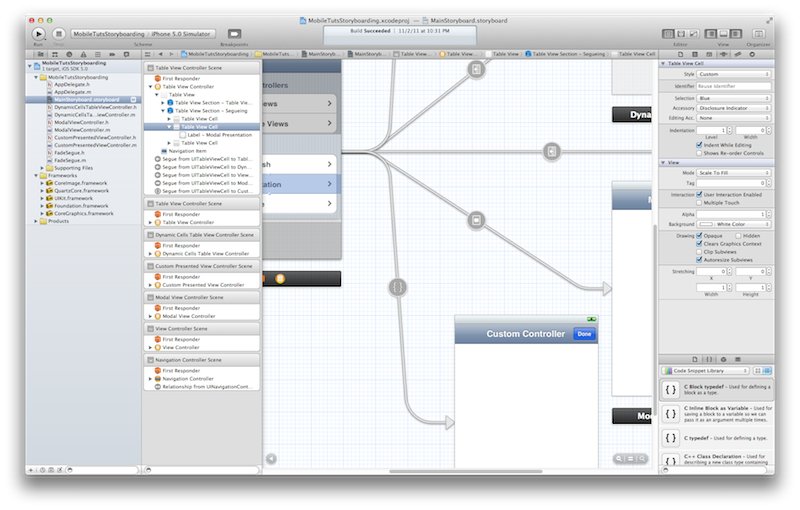The height and width of the screenshot is (510, 800).
Task: Collapse the Frameworks group in navigator
Action: 36,175
